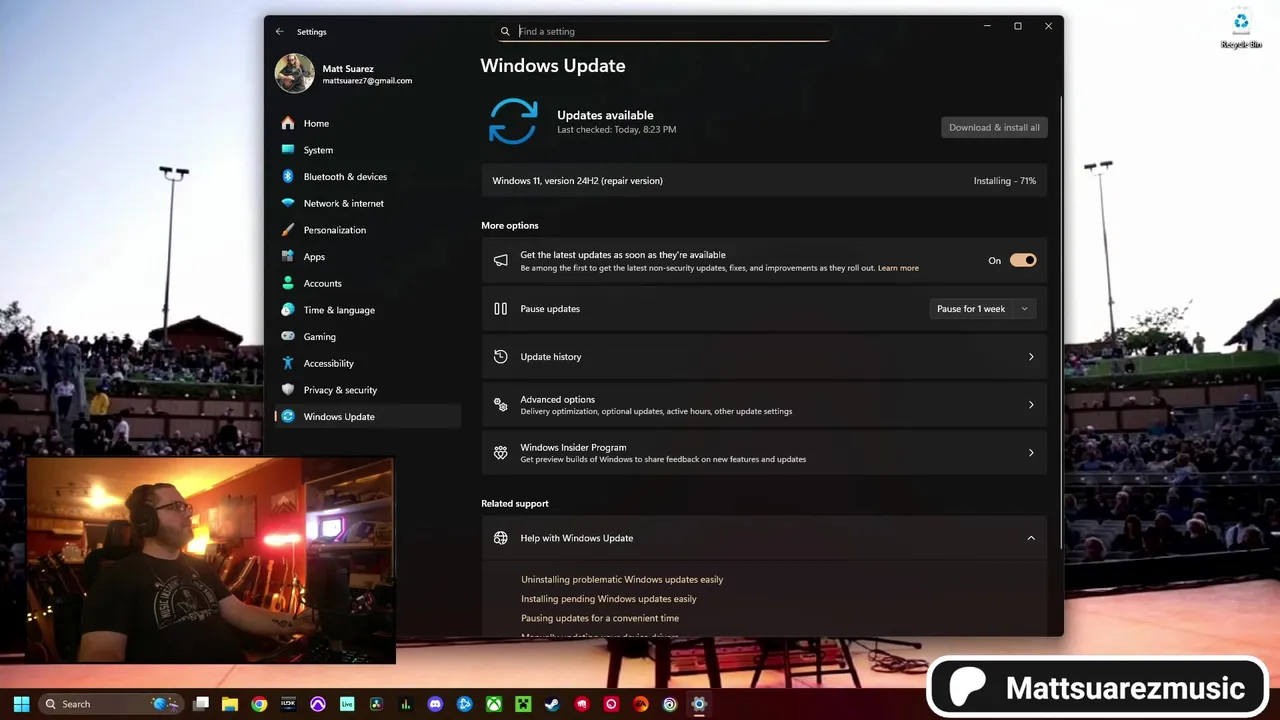This screenshot has height=720, width=1280.
Task: Click the Find a setting search field
Action: [x=664, y=31]
